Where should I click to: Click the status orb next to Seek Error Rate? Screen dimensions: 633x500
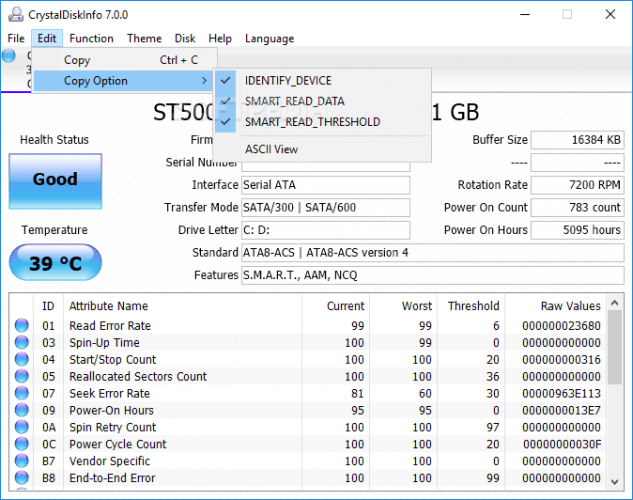tap(22, 394)
